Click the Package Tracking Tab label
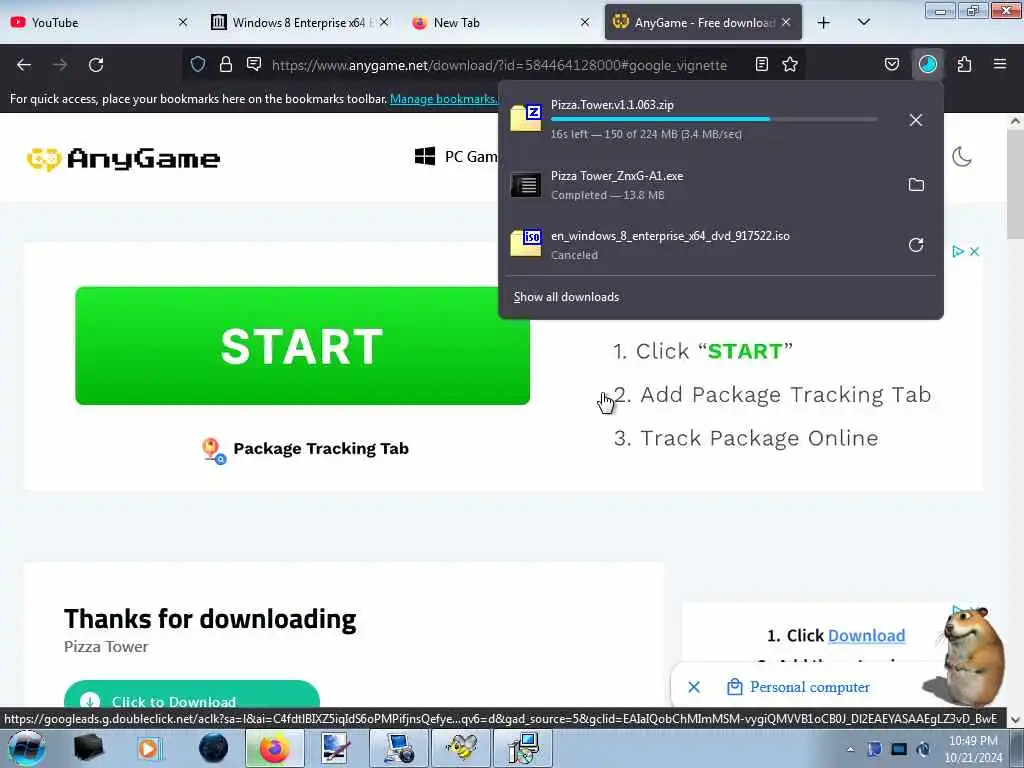Viewport: 1024px width, 768px height. point(321,449)
